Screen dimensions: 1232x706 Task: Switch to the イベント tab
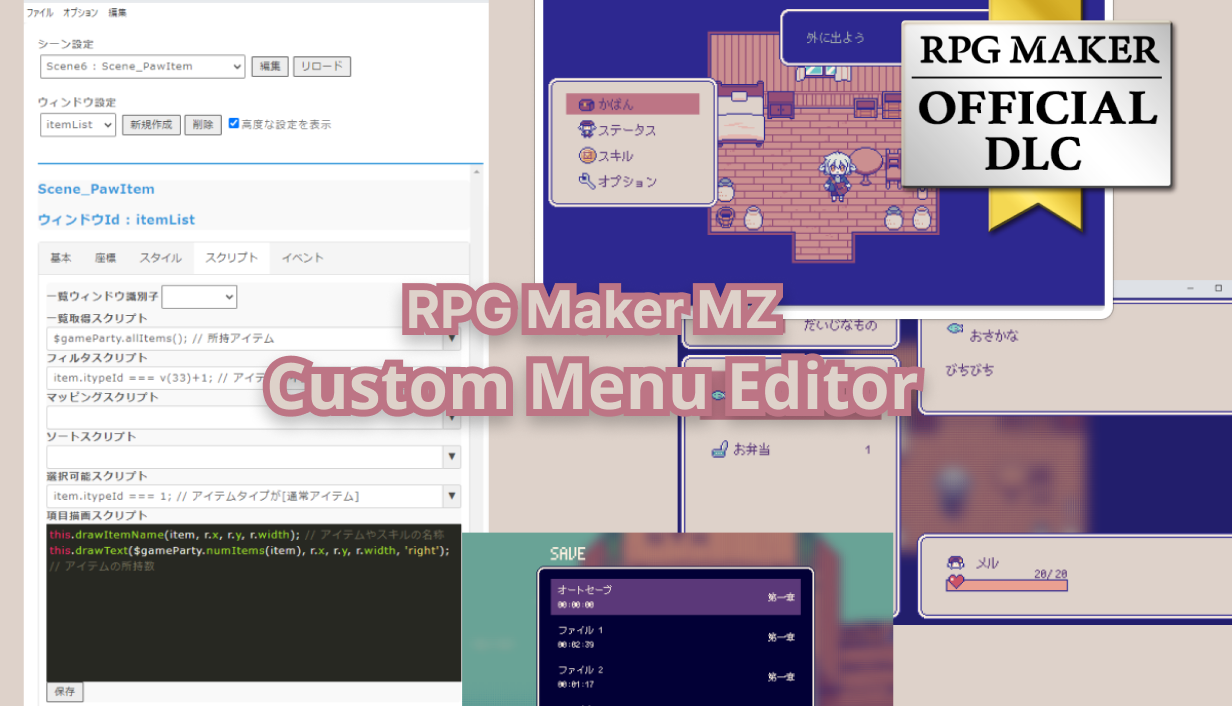pos(302,258)
